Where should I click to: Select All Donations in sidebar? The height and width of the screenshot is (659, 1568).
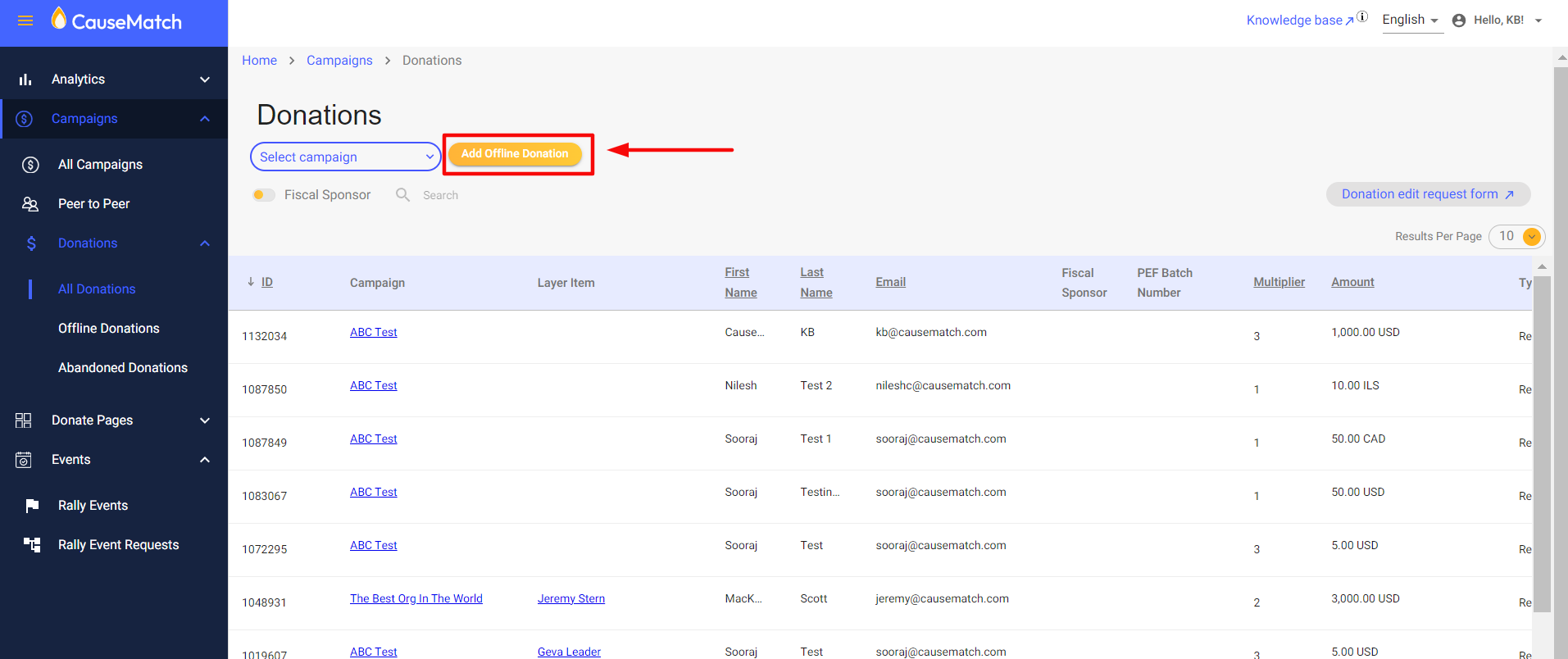coord(97,289)
